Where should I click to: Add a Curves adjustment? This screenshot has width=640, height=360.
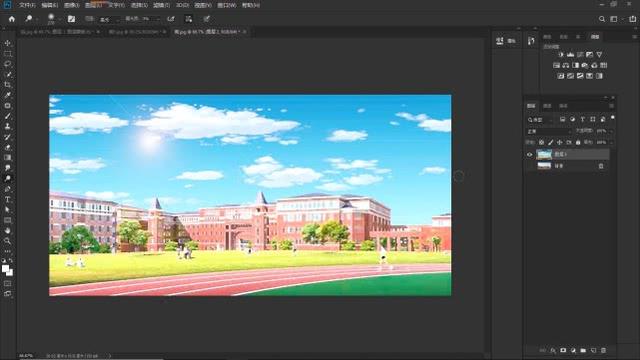click(580, 55)
